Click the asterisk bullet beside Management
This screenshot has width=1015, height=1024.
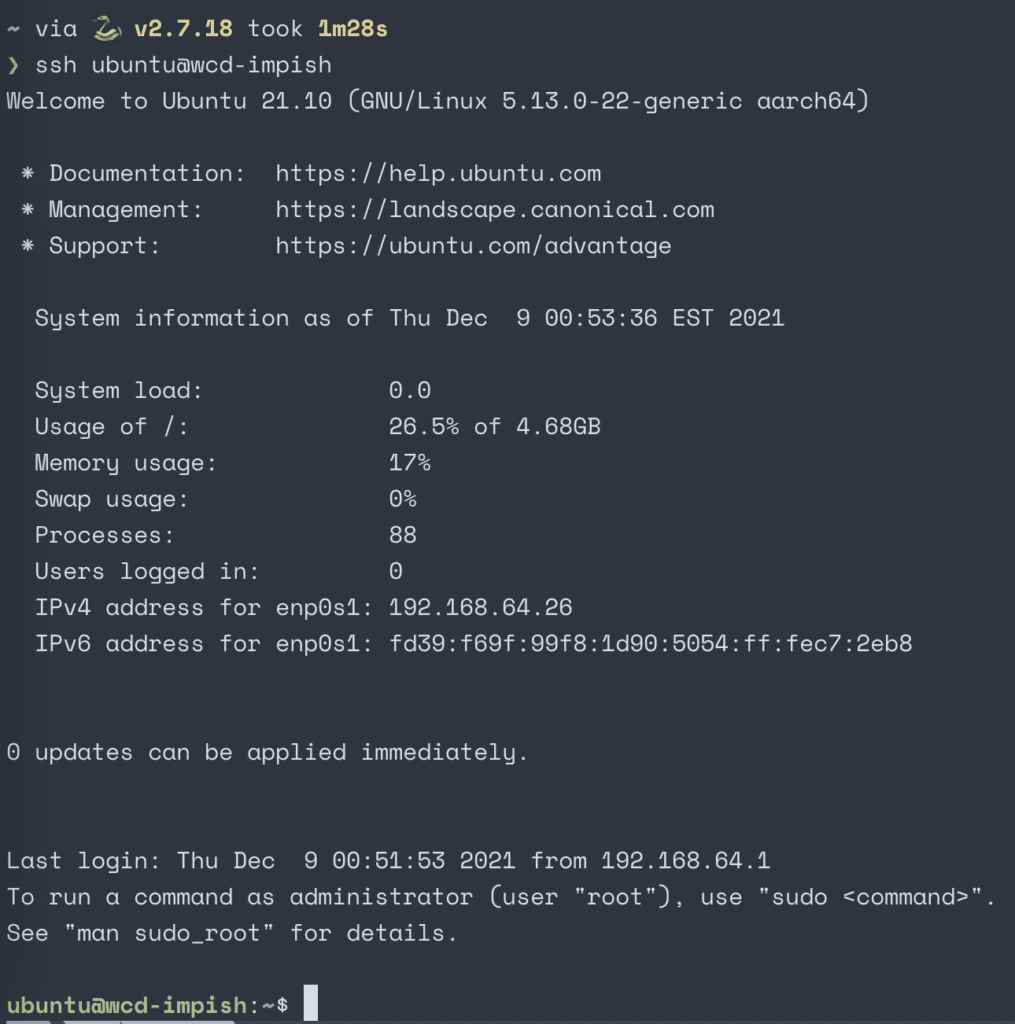(x=27, y=210)
